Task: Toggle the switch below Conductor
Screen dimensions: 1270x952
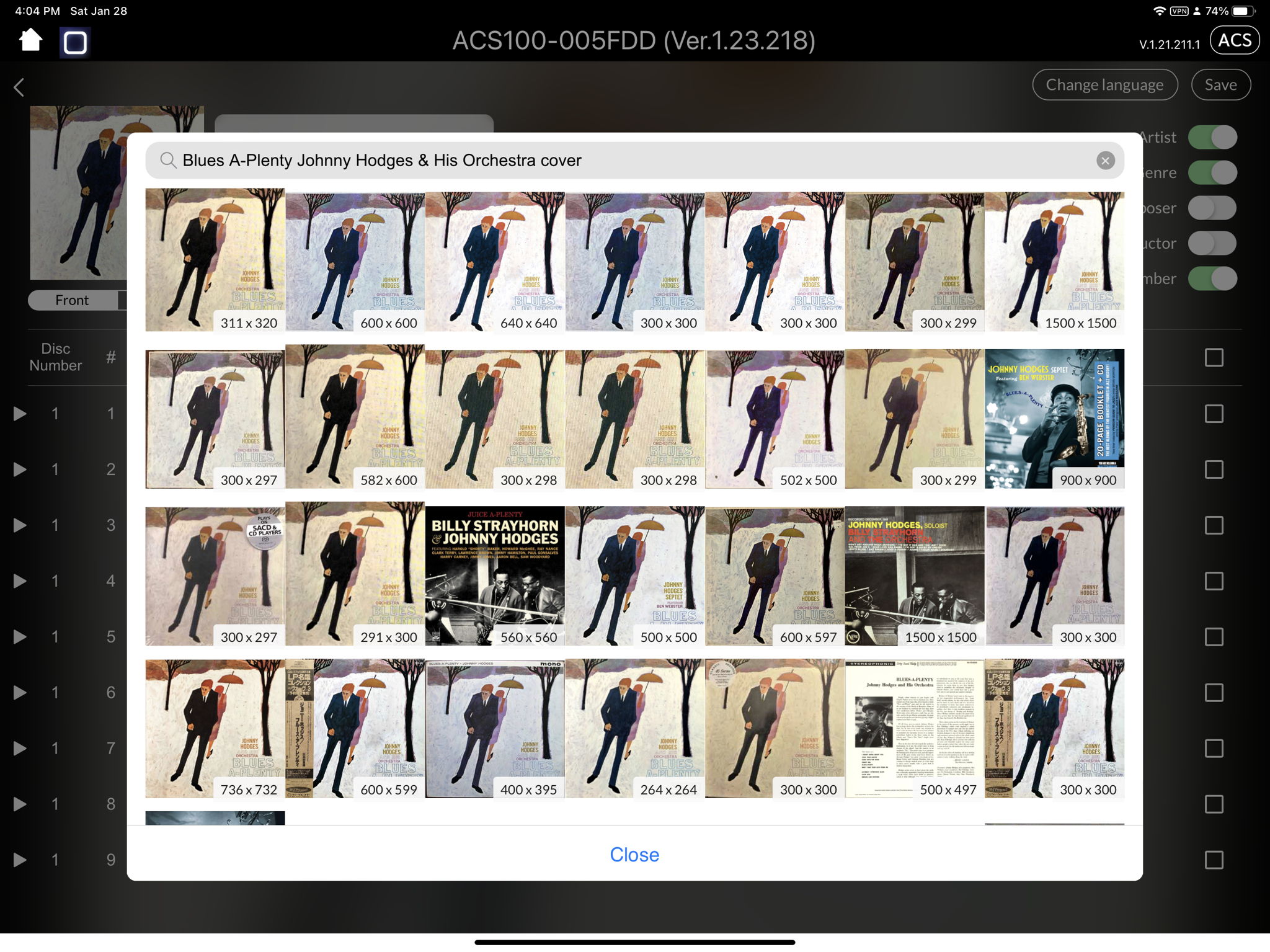Action: coord(1212,278)
